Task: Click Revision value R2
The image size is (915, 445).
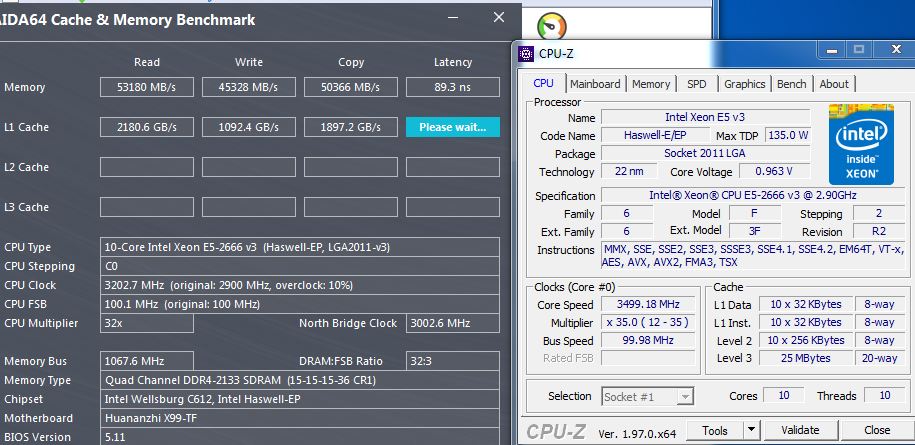Action: (x=879, y=231)
